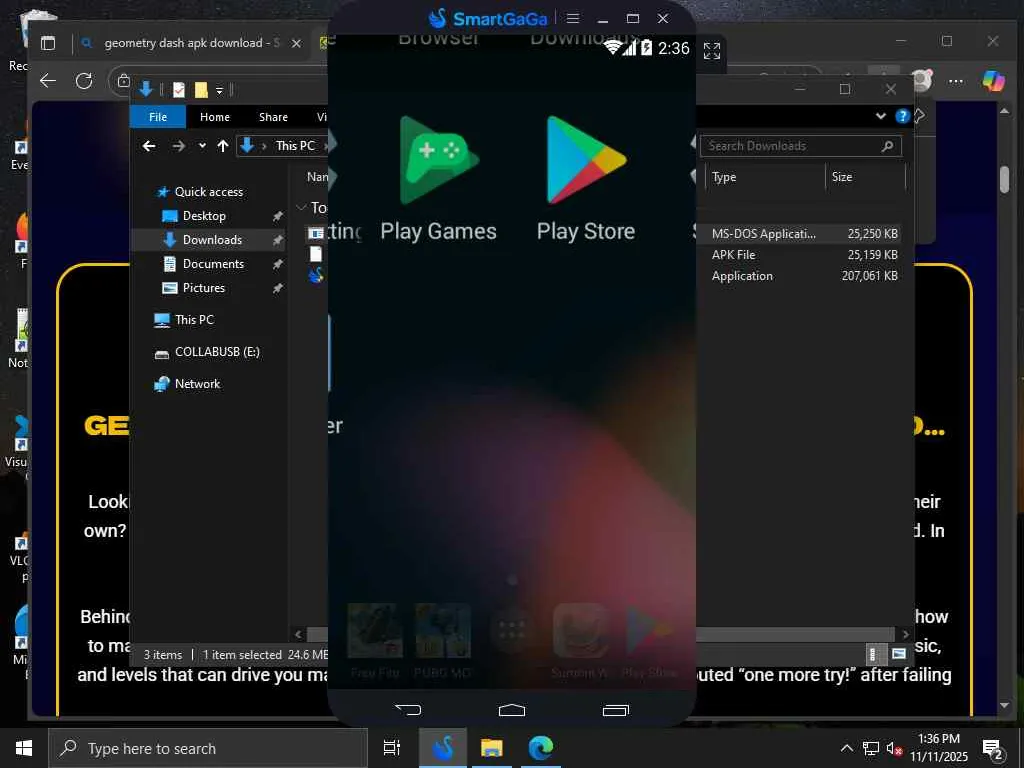The image size is (1024, 768).
Task: Click the taskbar search box
Action: (208, 748)
